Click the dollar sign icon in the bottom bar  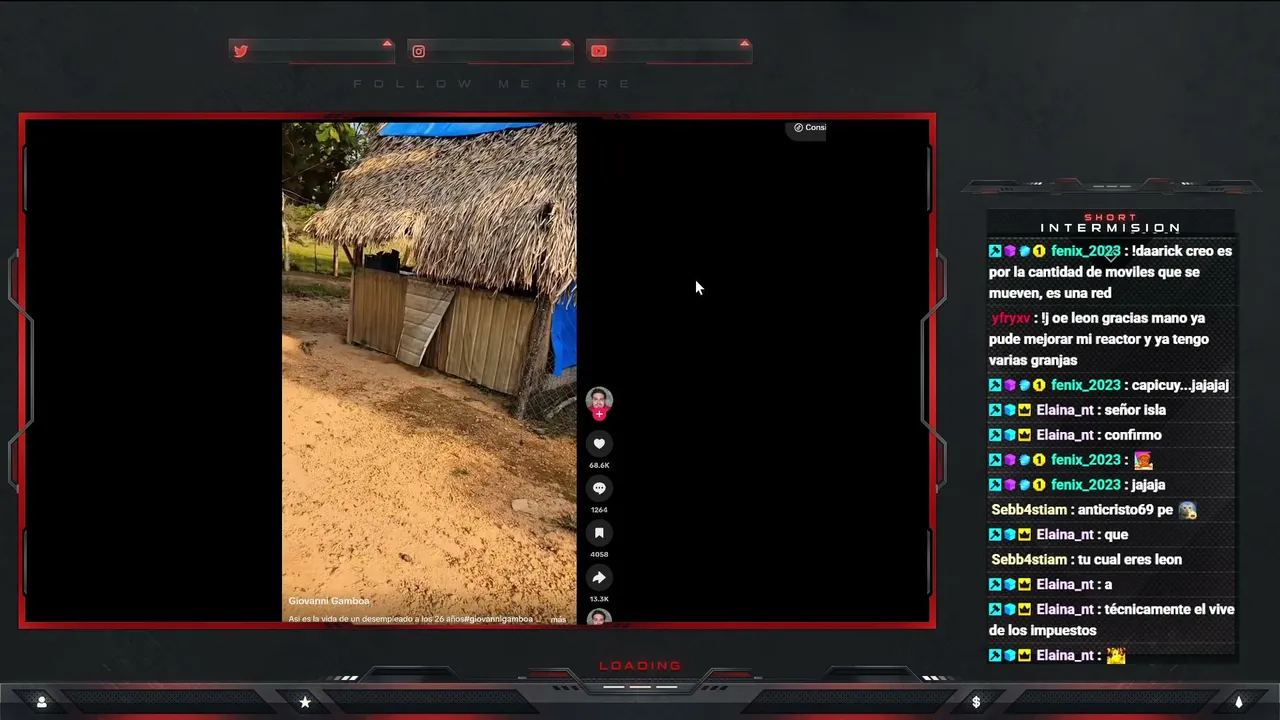(x=976, y=702)
